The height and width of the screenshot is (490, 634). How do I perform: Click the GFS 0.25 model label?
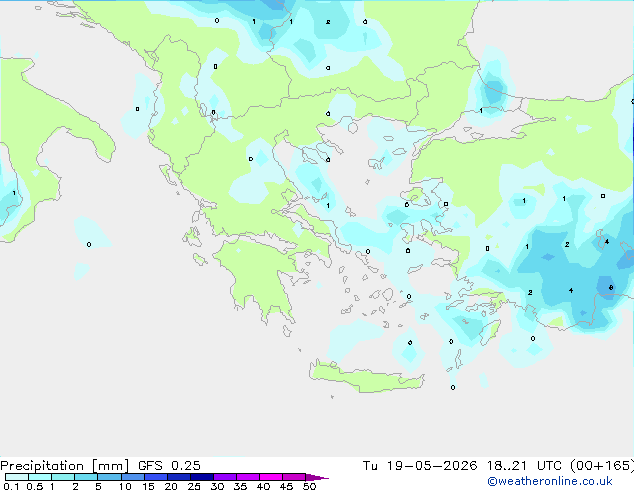coord(169,466)
